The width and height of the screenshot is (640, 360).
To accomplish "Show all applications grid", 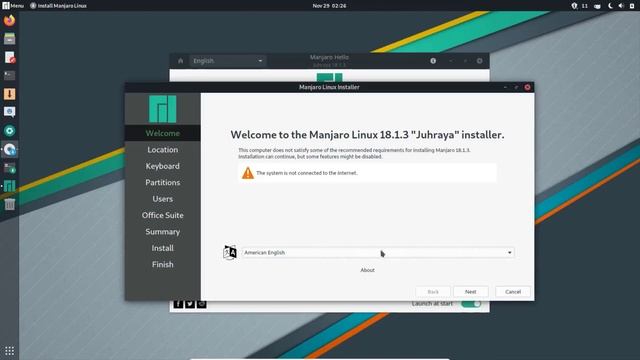I will (9, 351).
